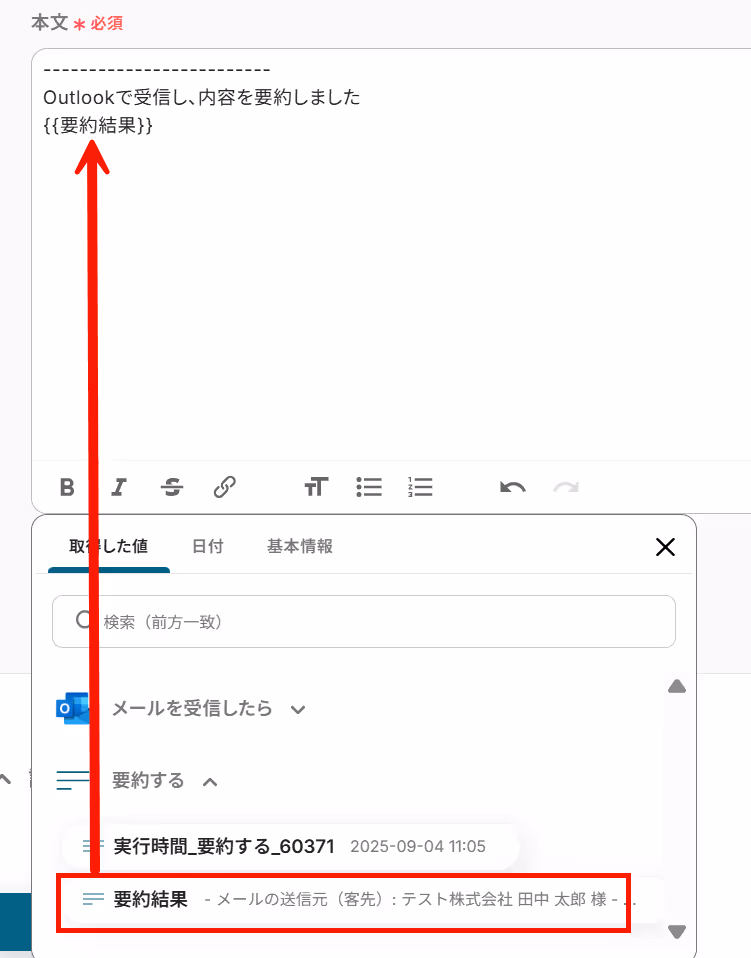Click the scroll up arrow of the list
Image resolution: width=751 pixels, height=958 pixels.
pos(676,687)
